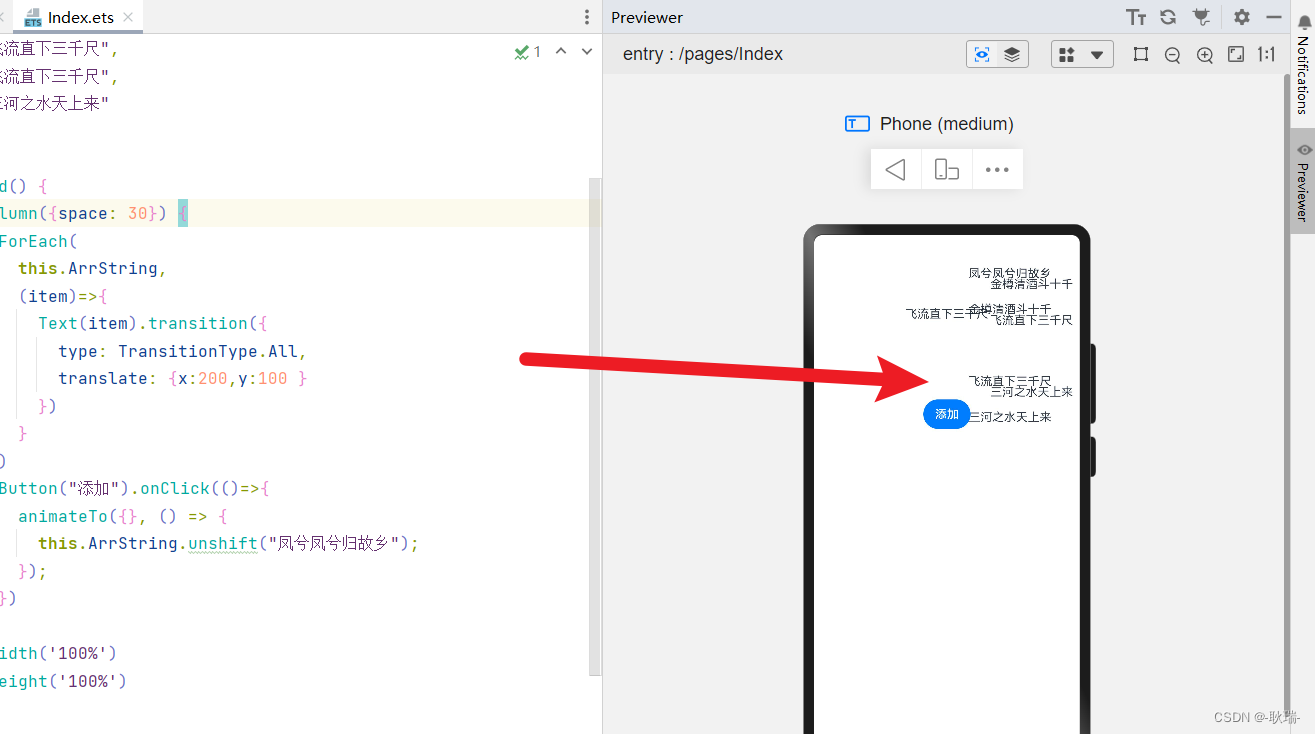Minimize the Previewer panel
This screenshot has height=734, width=1315.
(1273, 17)
